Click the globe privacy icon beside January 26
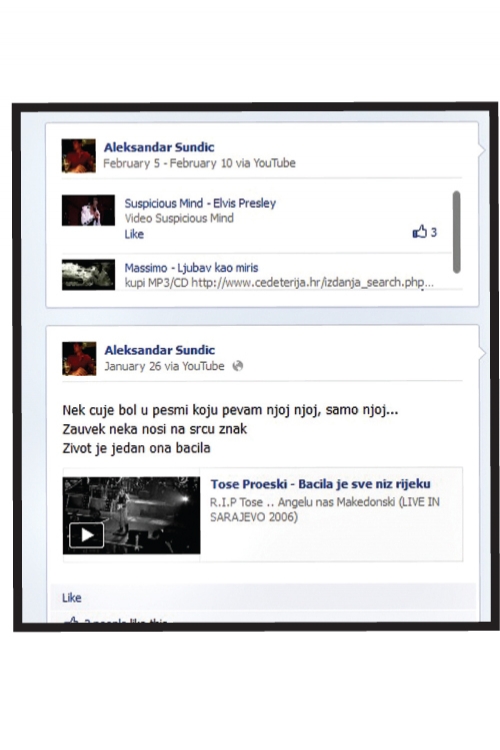Screen dimensions: 500x750 tap(237, 366)
